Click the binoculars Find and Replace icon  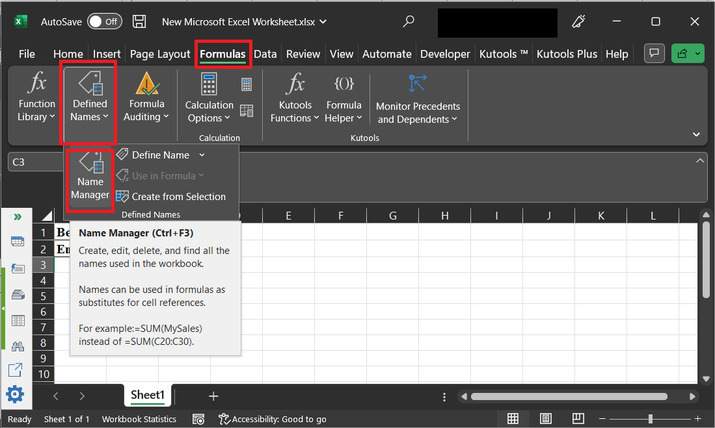click(17, 346)
